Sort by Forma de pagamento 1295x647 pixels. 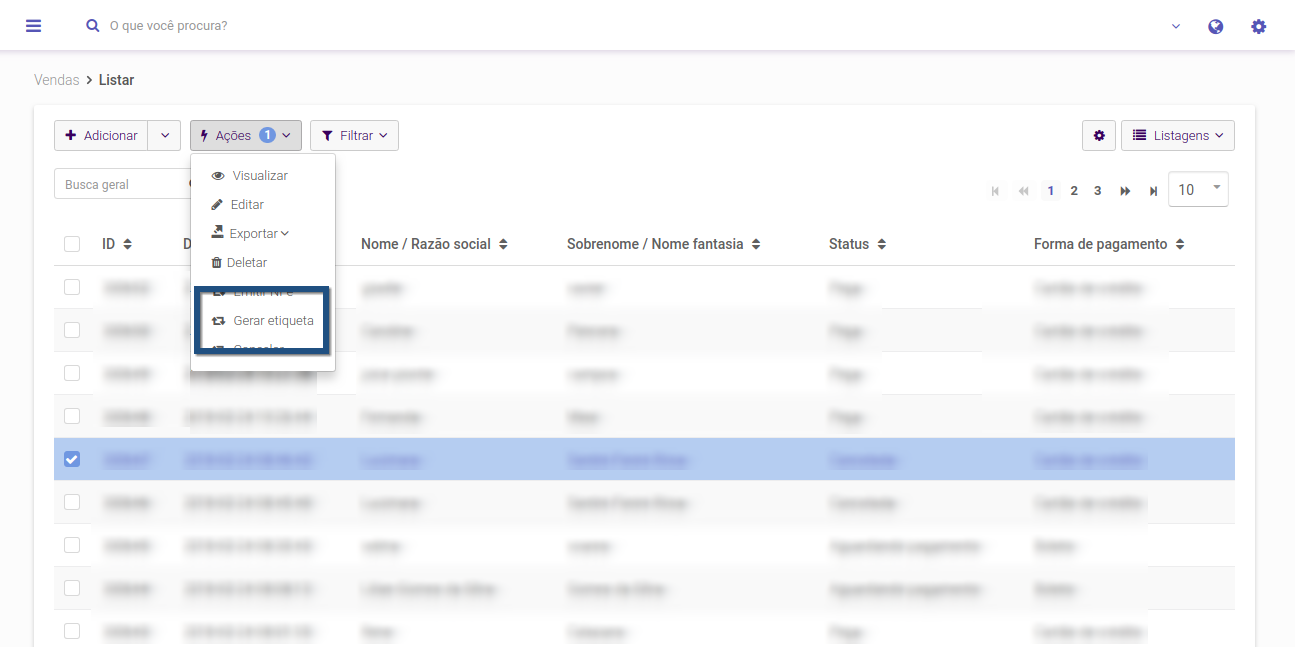pos(1109,244)
